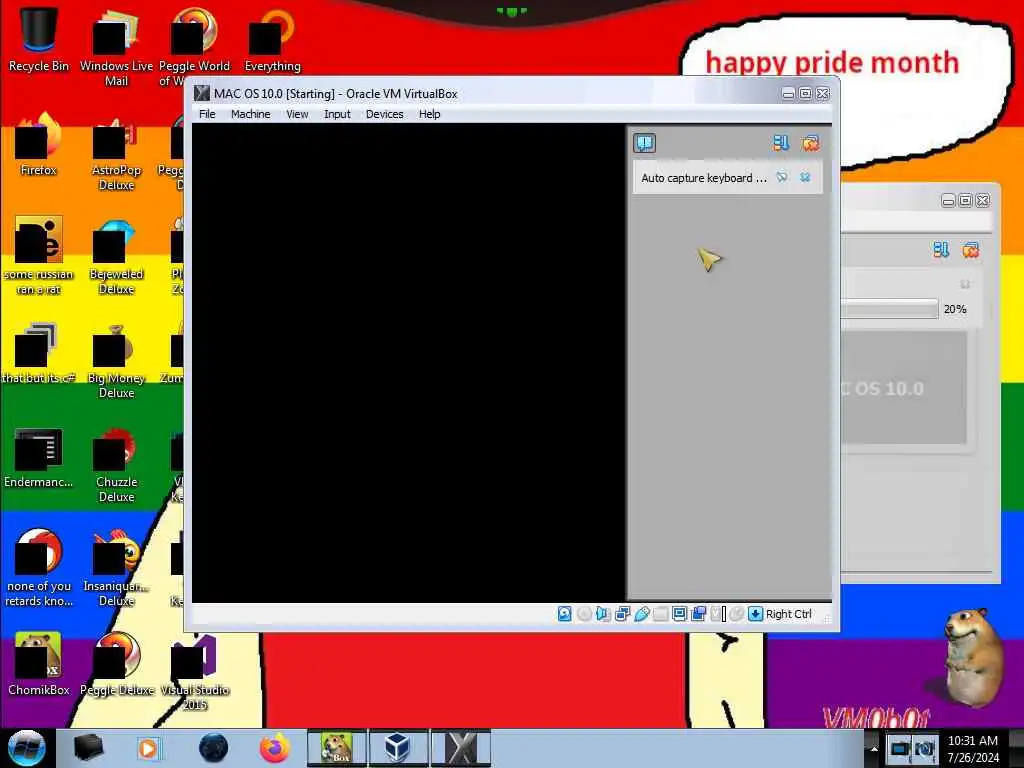Select the Visual Studio 2015 desktop icon
Image resolution: width=1024 pixels, height=768 pixels.
[x=195, y=673]
